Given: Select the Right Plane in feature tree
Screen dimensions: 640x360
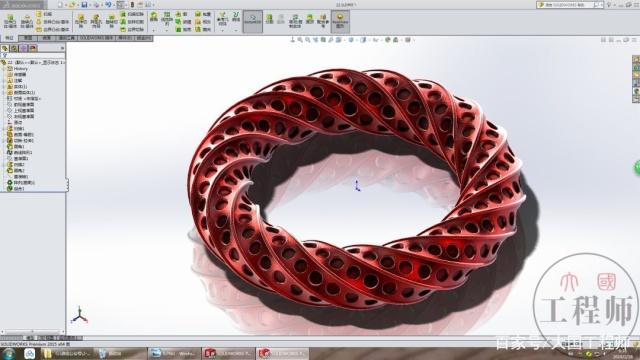Looking at the screenshot, I should (x=21, y=116).
